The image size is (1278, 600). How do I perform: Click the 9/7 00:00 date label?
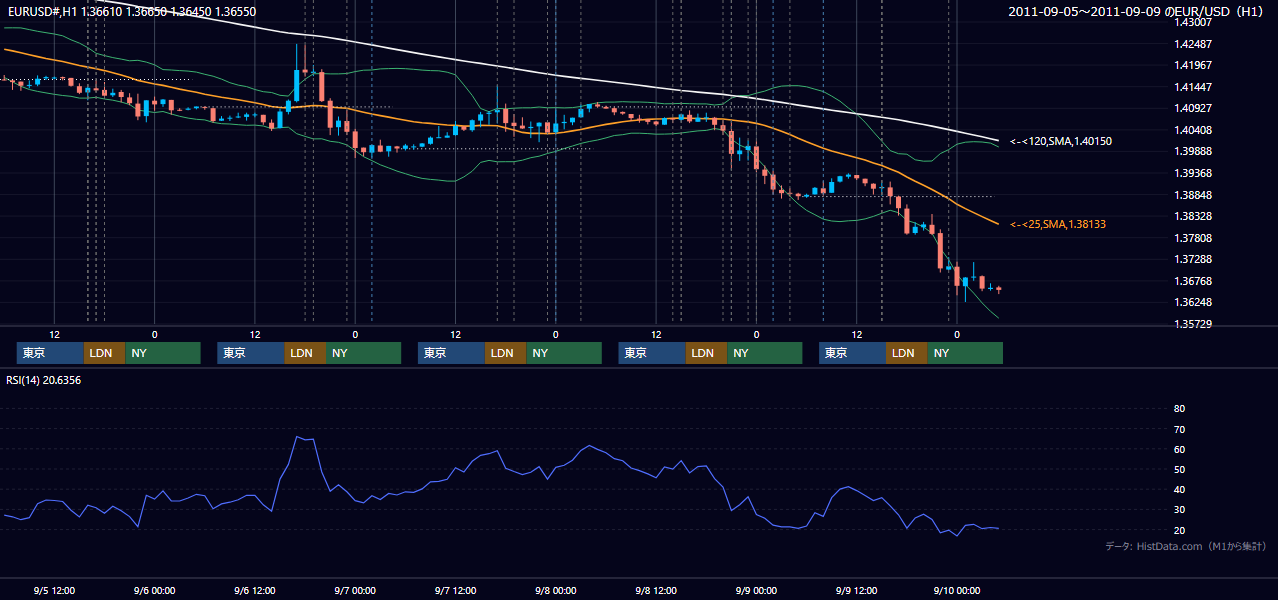[355, 590]
